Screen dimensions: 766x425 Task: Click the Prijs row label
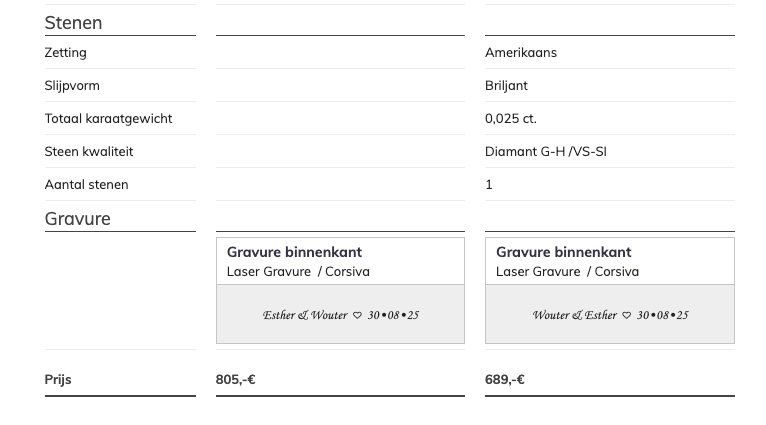point(58,379)
